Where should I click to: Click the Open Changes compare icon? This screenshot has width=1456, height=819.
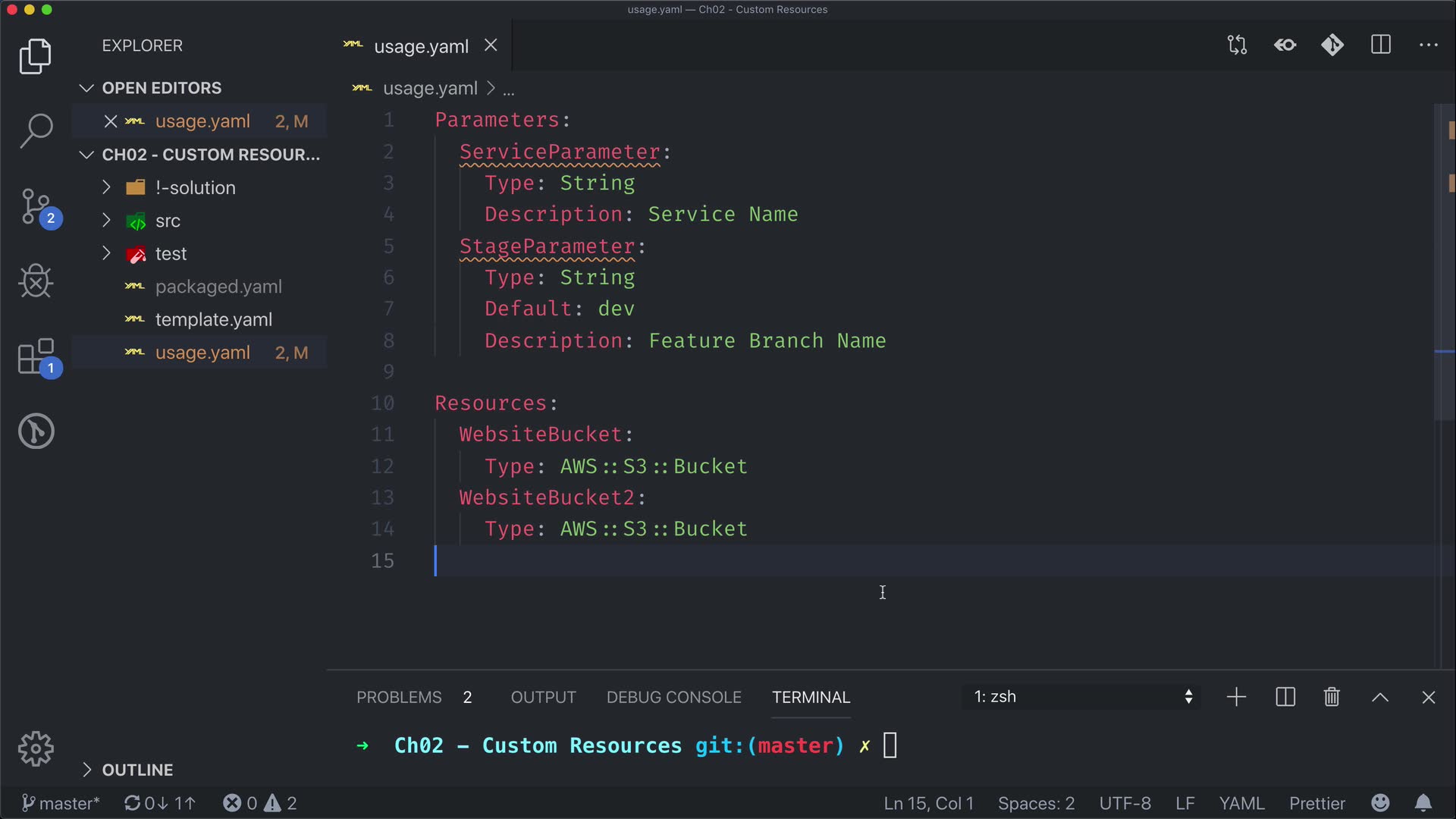coord(1237,45)
